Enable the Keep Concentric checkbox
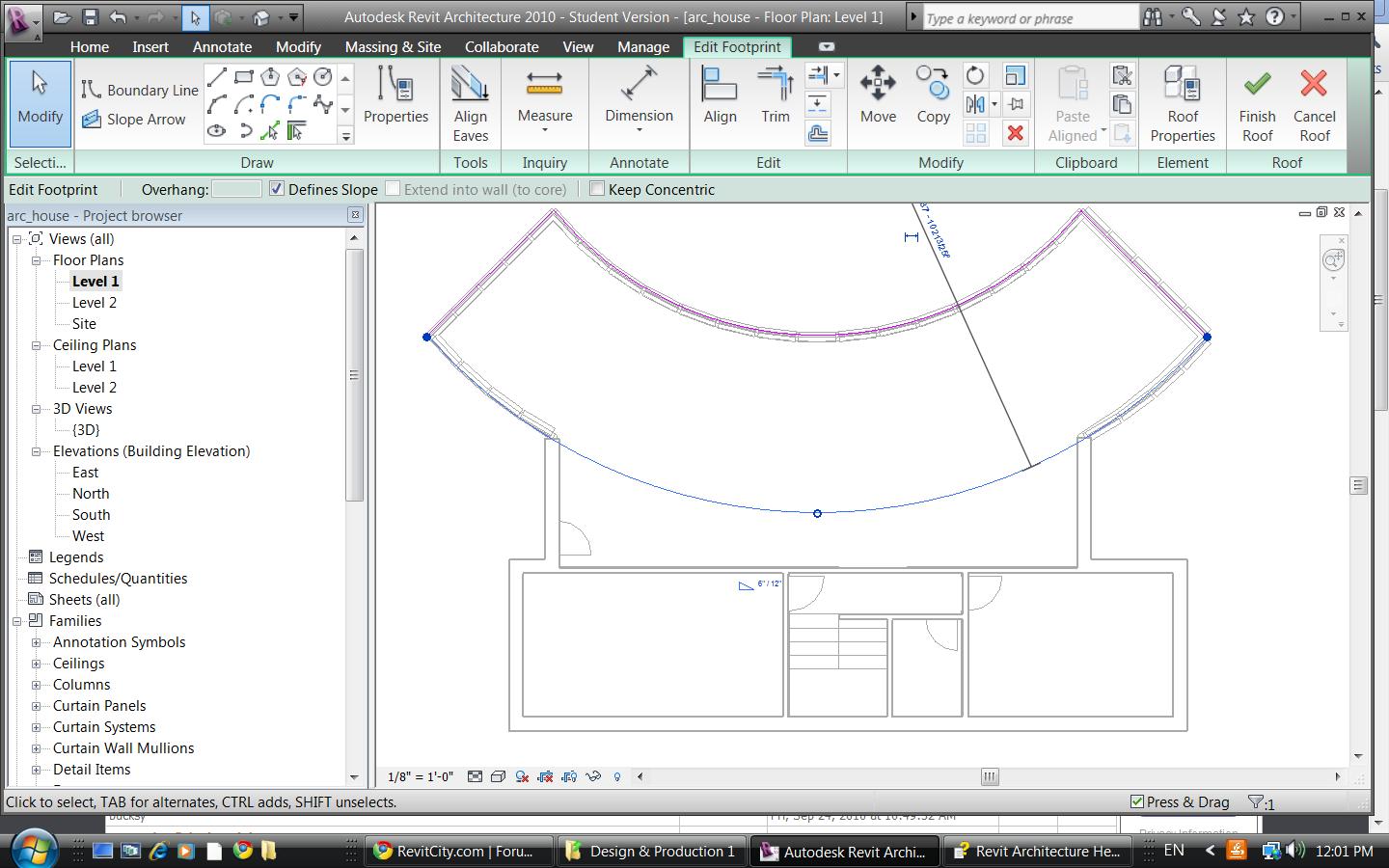1389x868 pixels. (x=597, y=189)
